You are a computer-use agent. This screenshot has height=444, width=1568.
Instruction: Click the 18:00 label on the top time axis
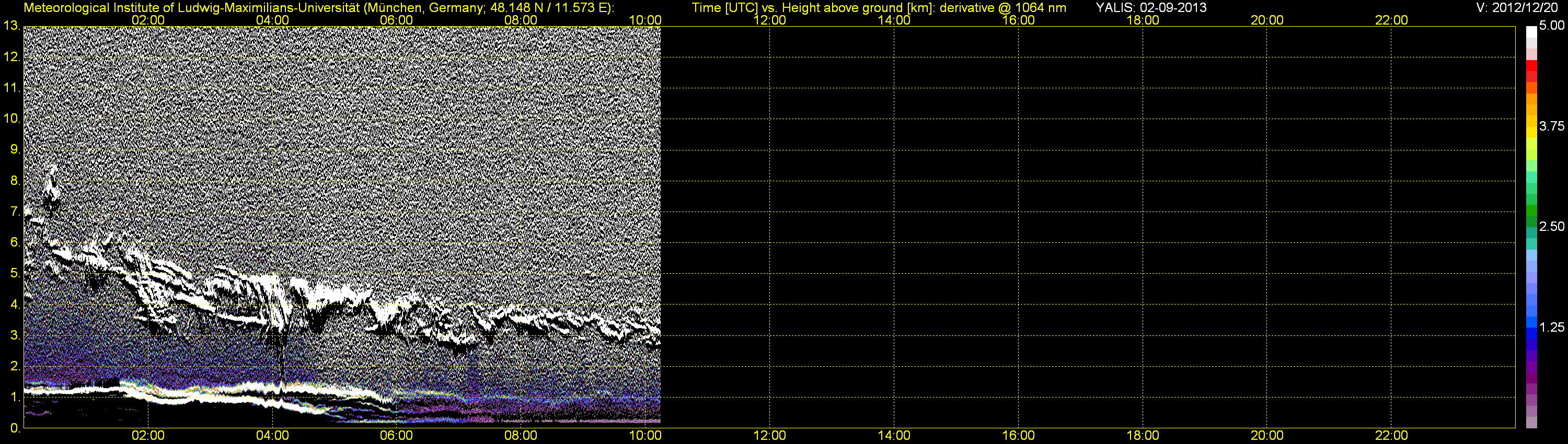(x=1143, y=20)
